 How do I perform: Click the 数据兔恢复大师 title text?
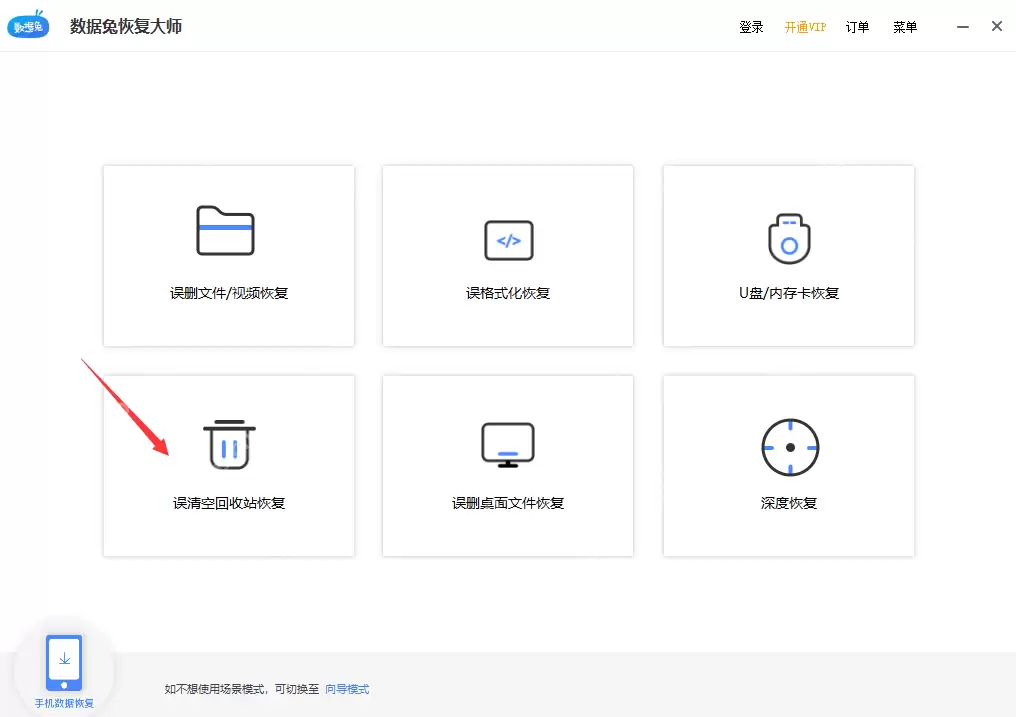coord(126,27)
